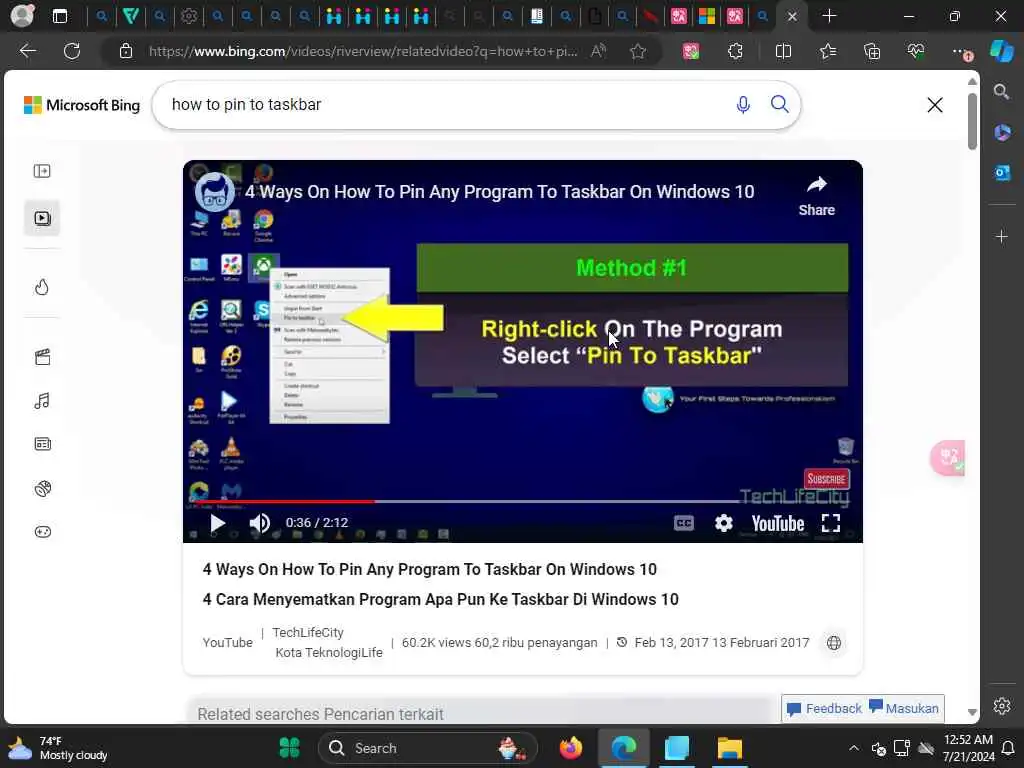This screenshot has height=768, width=1024.
Task: Open TechLifeCity channel avatar in video
Action: click(215, 192)
